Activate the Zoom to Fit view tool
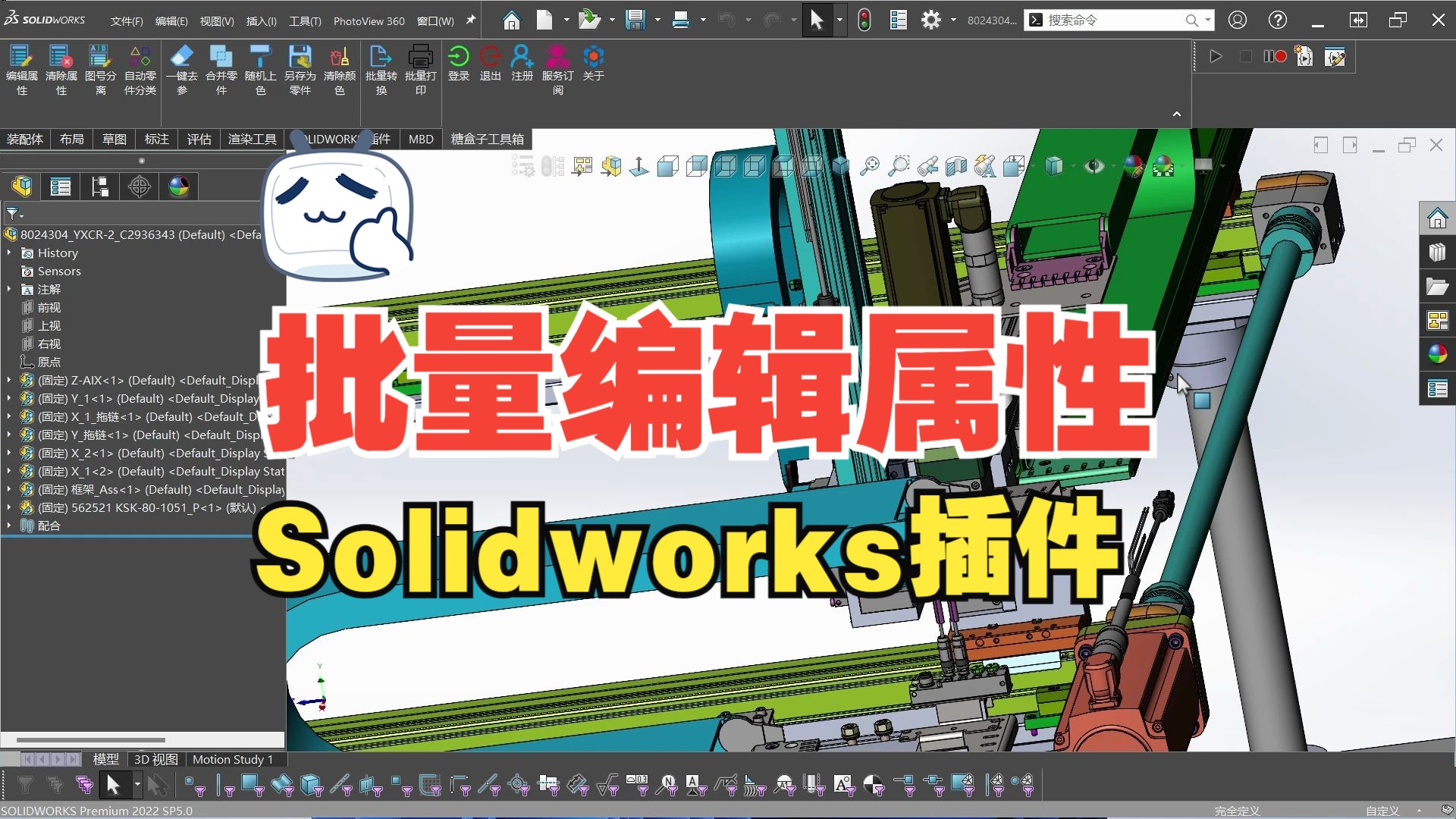 (x=871, y=165)
